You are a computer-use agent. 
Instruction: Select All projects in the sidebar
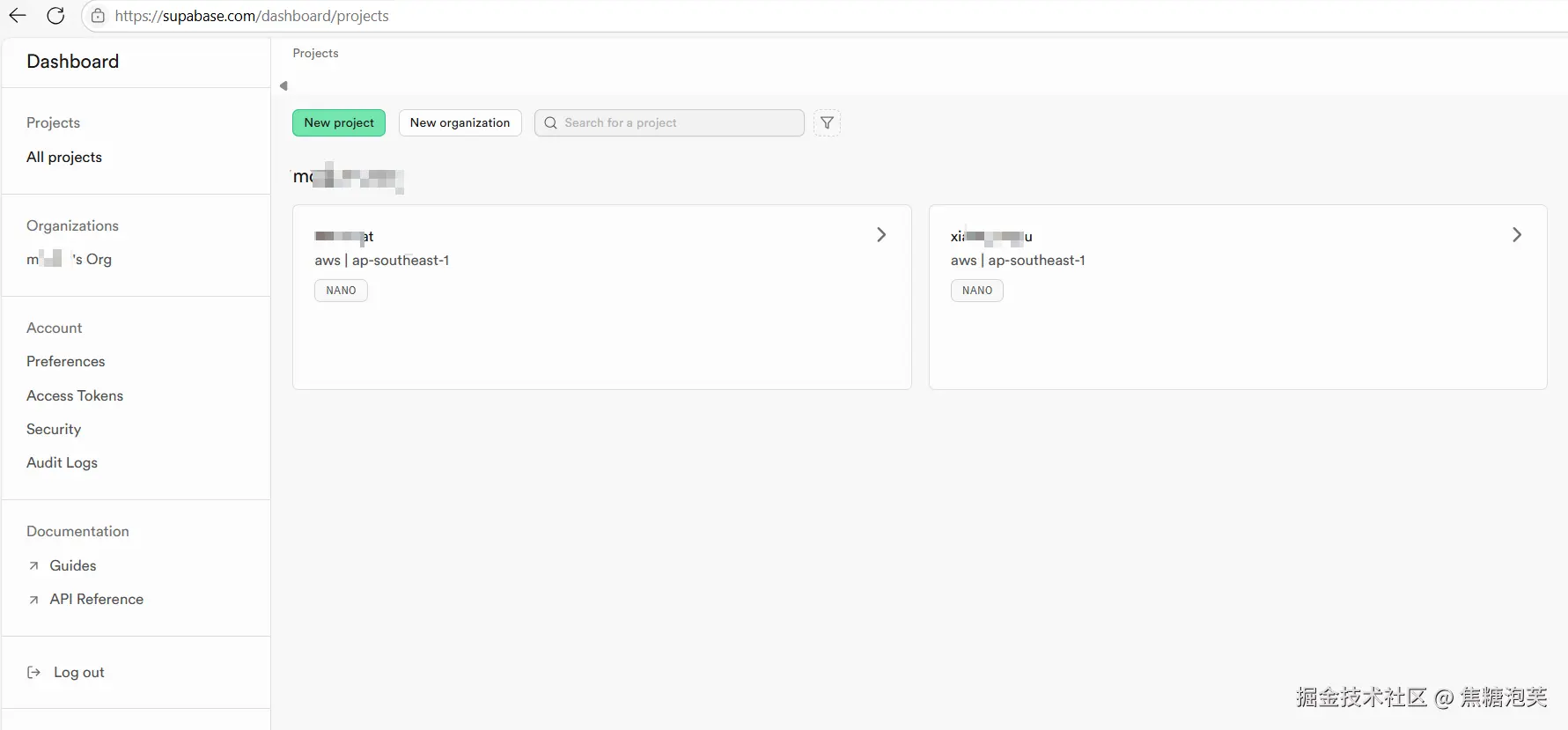tap(64, 157)
